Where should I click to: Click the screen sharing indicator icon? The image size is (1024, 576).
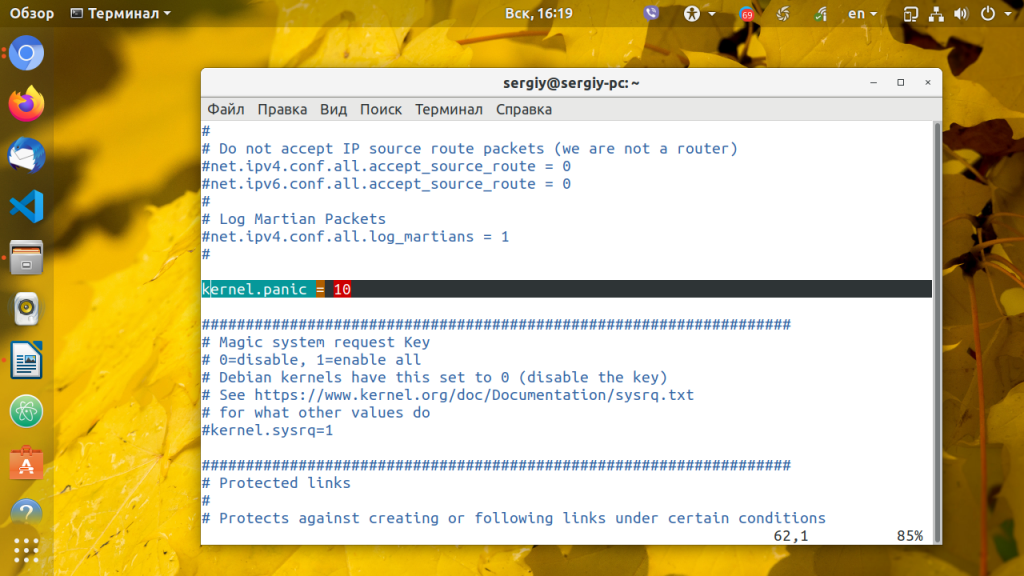click(910, 13)
